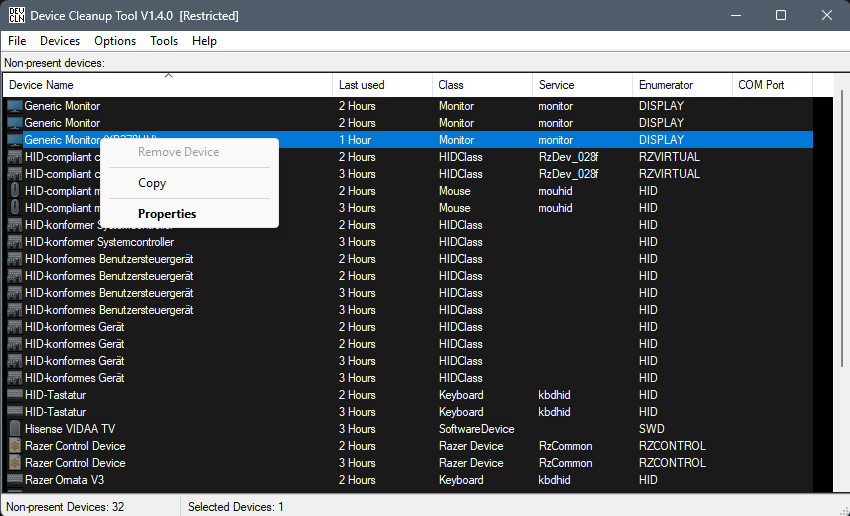
Task: Click 'kbdhid' in the Razer Omata V3 row
Action: coord(555,480)
